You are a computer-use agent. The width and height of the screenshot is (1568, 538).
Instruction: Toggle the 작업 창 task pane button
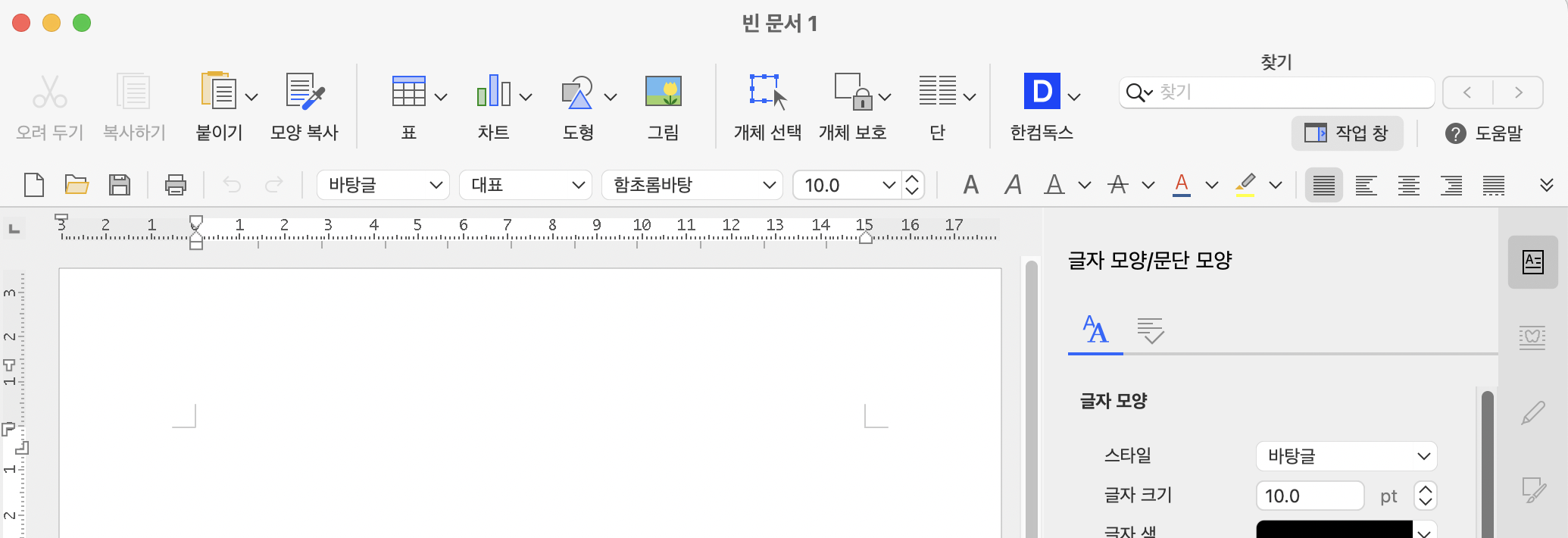point(1347,133)
